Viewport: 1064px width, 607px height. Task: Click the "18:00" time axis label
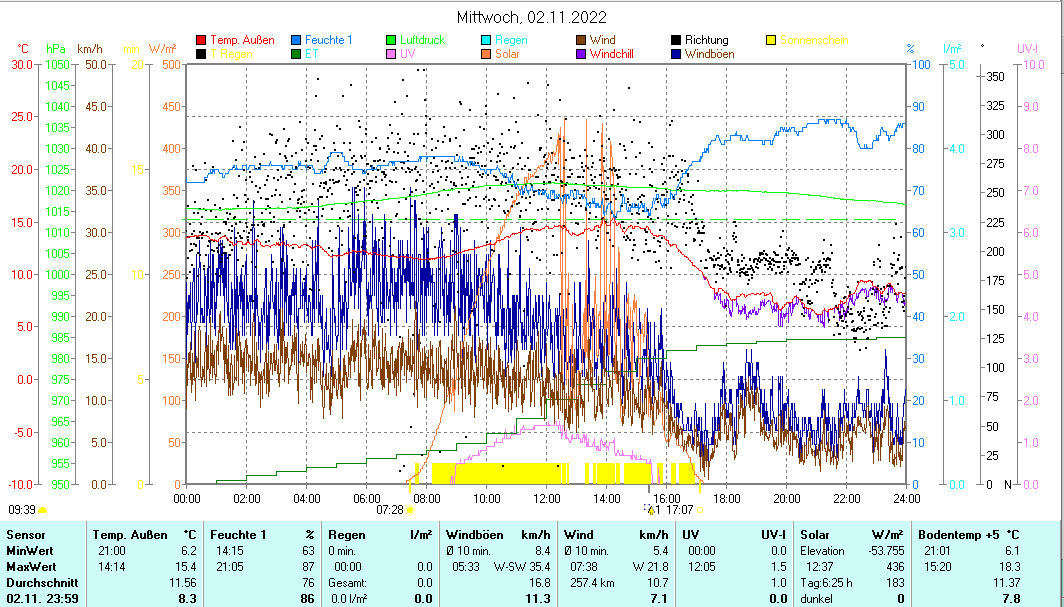pyautogui.click(x=727, y=499)
